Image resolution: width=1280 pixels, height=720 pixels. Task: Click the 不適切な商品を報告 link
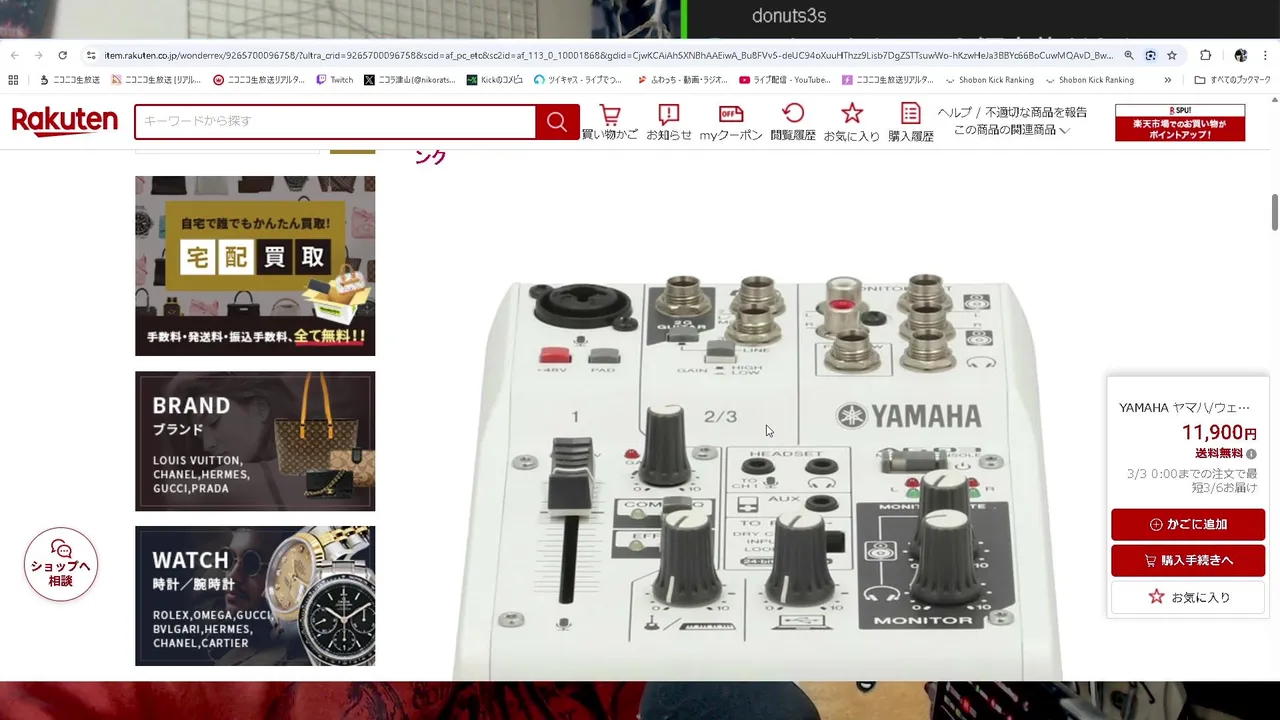point(1036,112)
